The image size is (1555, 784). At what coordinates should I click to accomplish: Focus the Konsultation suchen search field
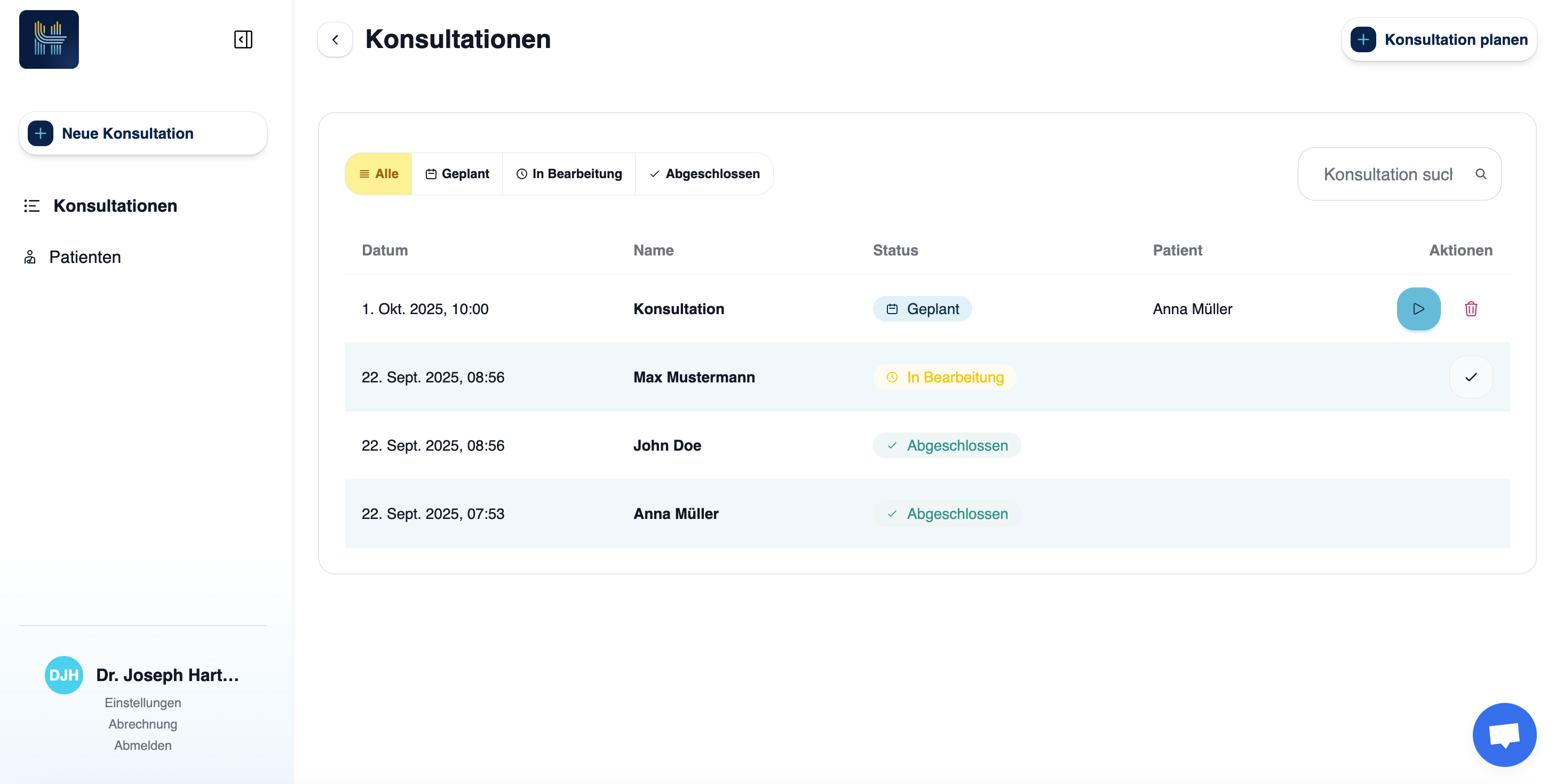[1387, 174]
